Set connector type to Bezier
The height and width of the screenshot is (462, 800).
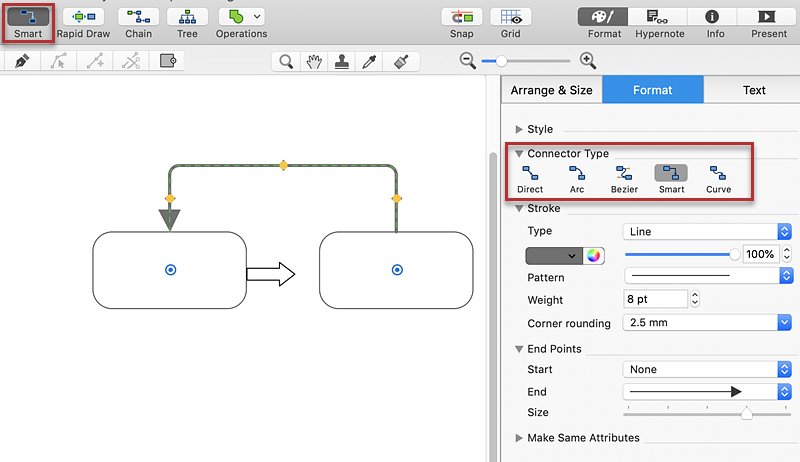click(624, 179)
